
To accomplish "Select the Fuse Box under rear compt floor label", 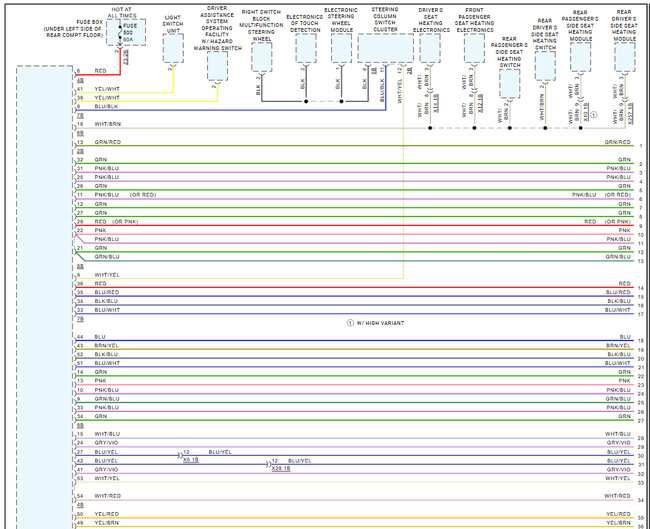I will 73,29.
